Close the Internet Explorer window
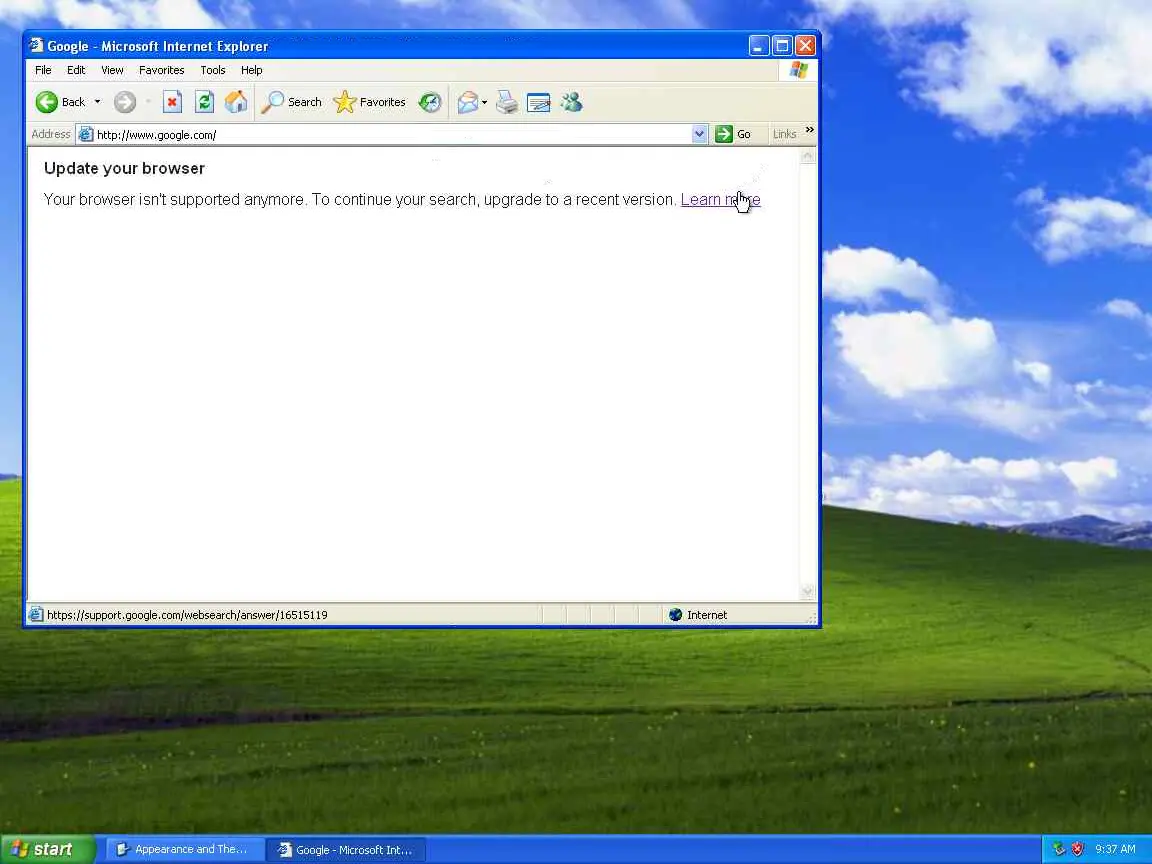 click(x=806, y=46)
